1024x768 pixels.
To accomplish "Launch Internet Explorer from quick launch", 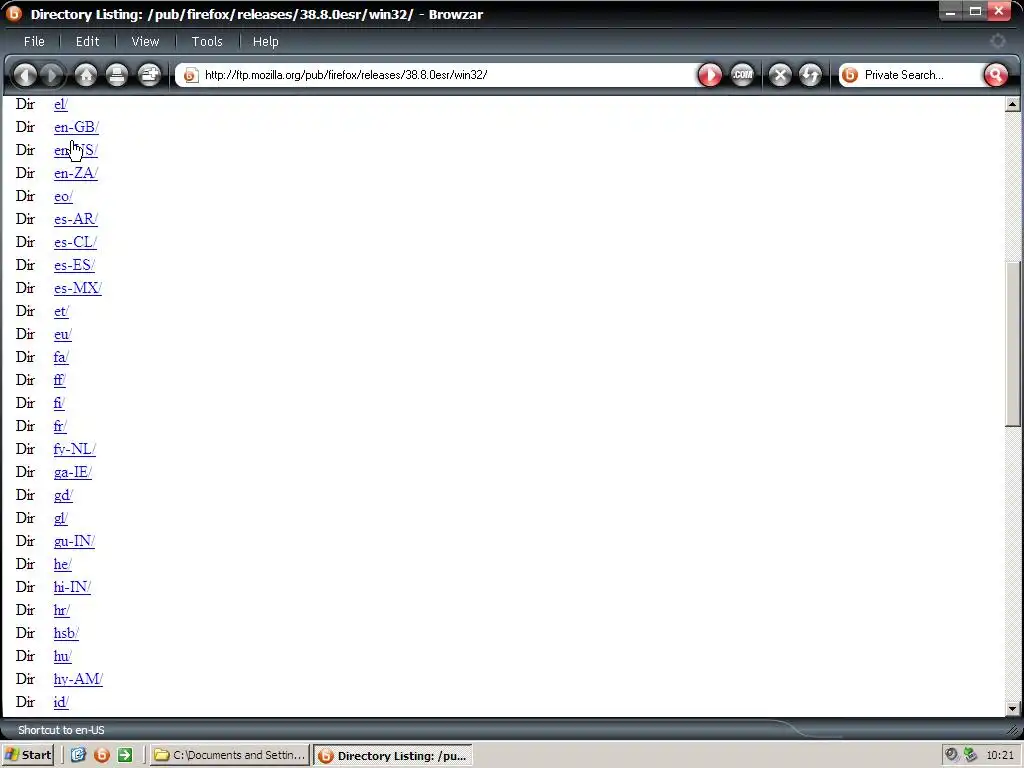I will point(78,755).
